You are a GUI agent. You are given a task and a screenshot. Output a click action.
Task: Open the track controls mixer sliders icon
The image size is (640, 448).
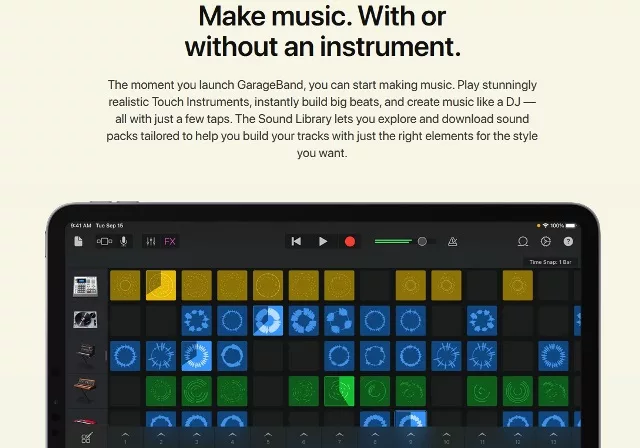point(151,242)
